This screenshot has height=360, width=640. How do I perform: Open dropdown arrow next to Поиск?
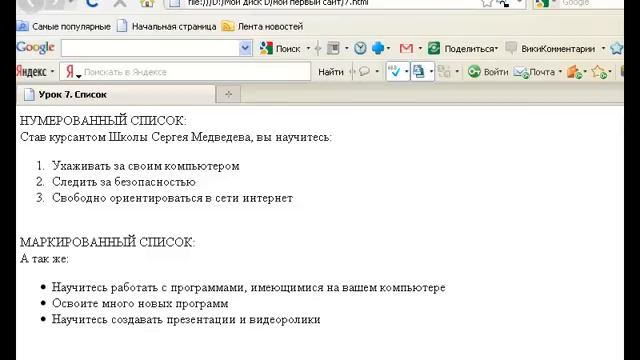[x=308, y=49]
